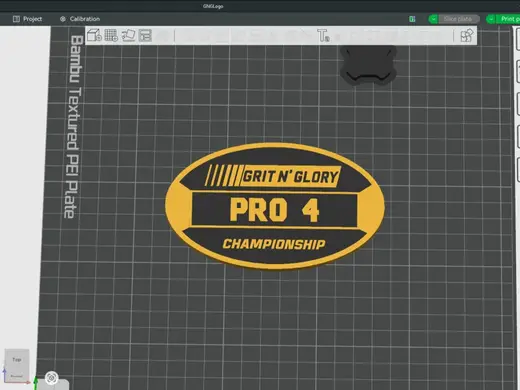The width and height of the screenshot is (520, 390).
Task: Open the Project tab
Action: [27, 19]
